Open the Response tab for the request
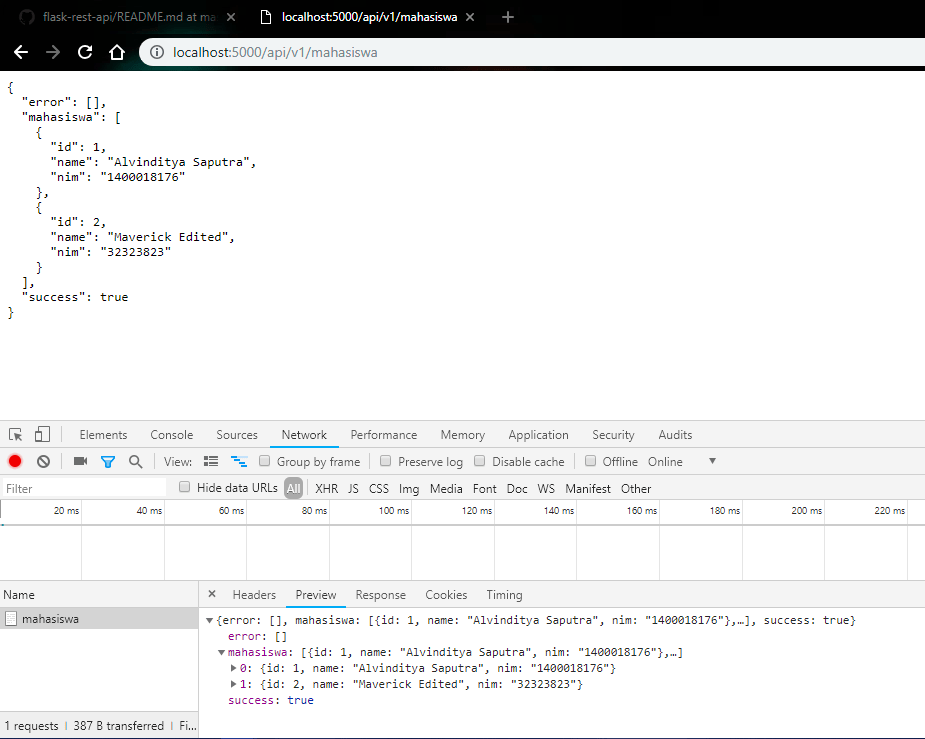925x739 pixels. (380, 594)
